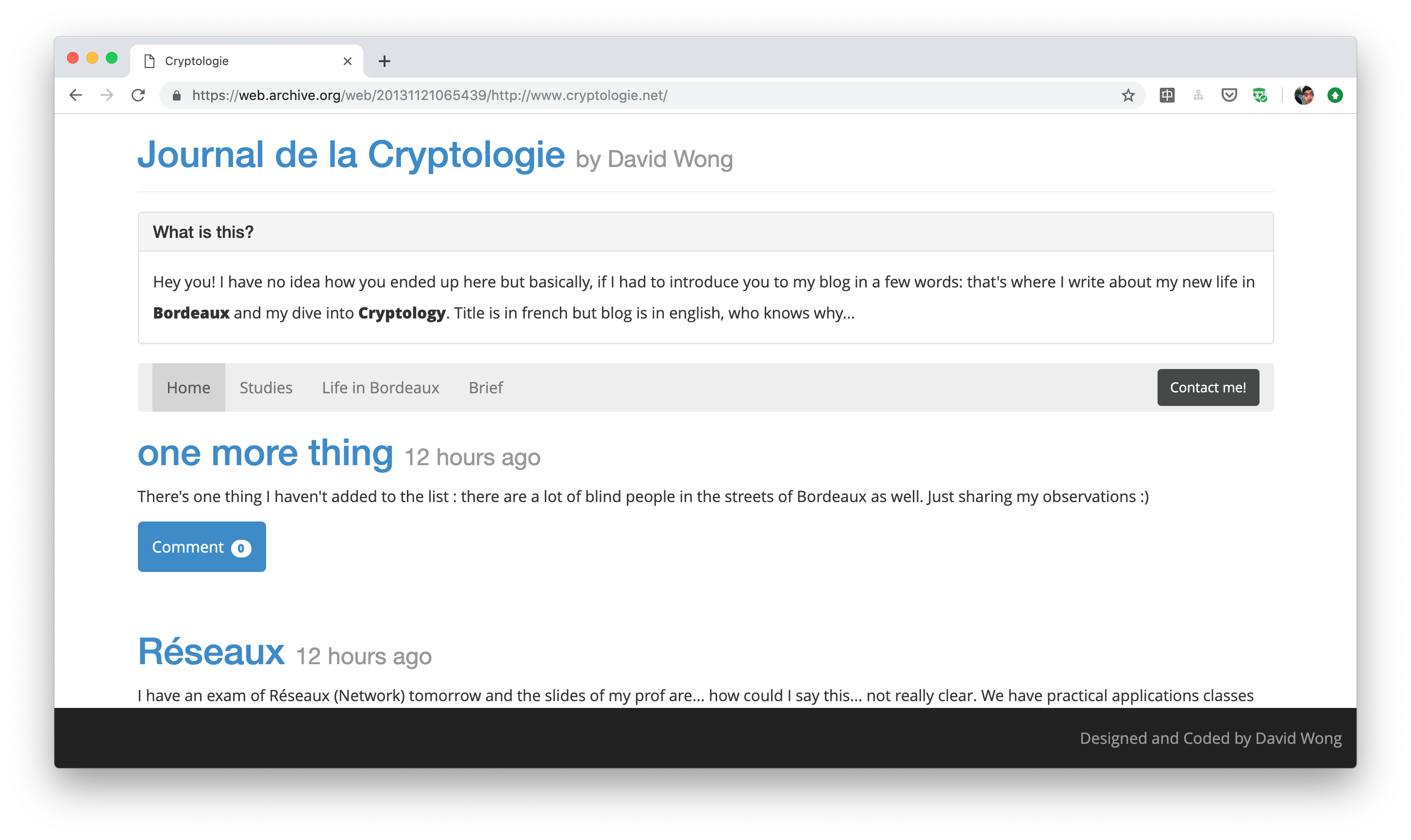
Task: Open the sitemap tree extension icon
Action: 1198,95
